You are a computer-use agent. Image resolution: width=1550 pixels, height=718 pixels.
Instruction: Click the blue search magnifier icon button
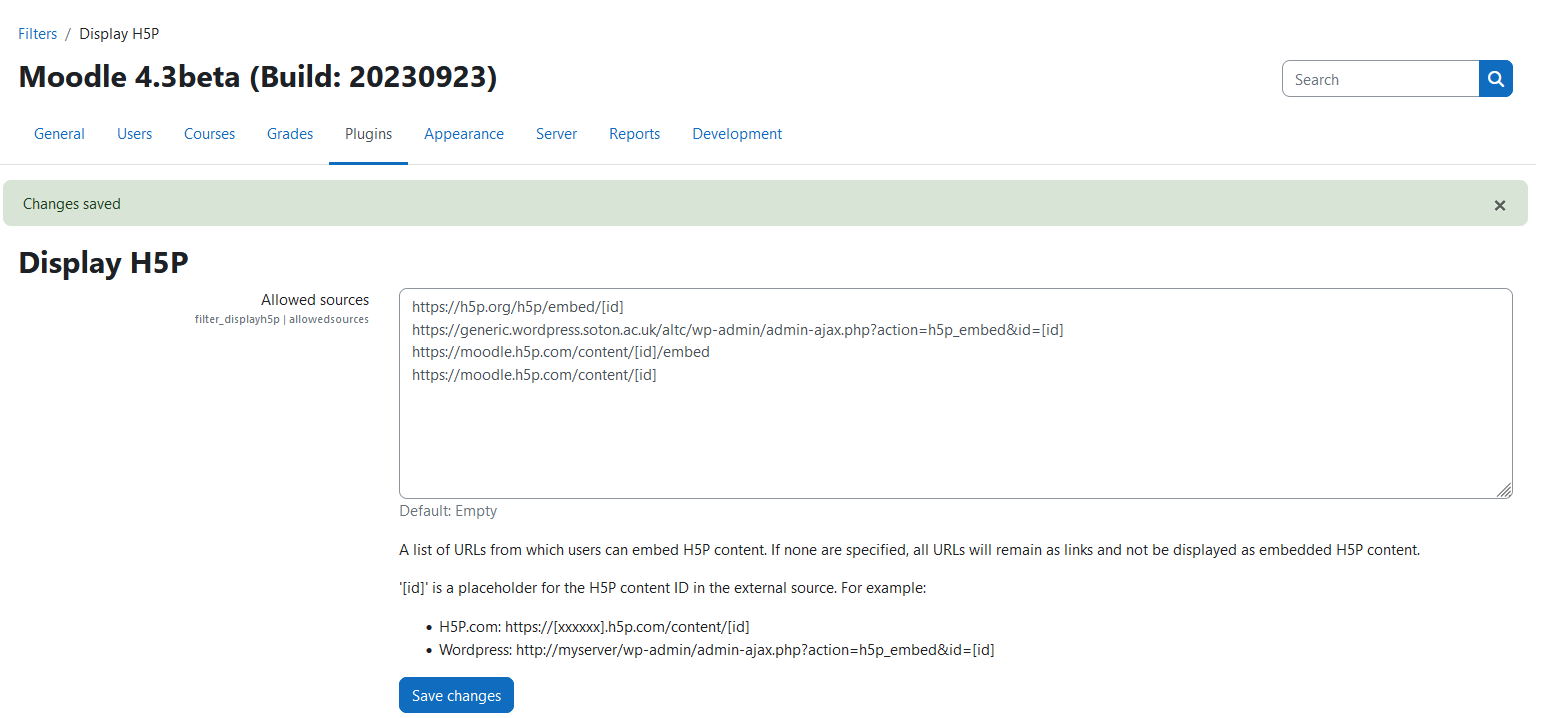click(x=1495, y=79)
